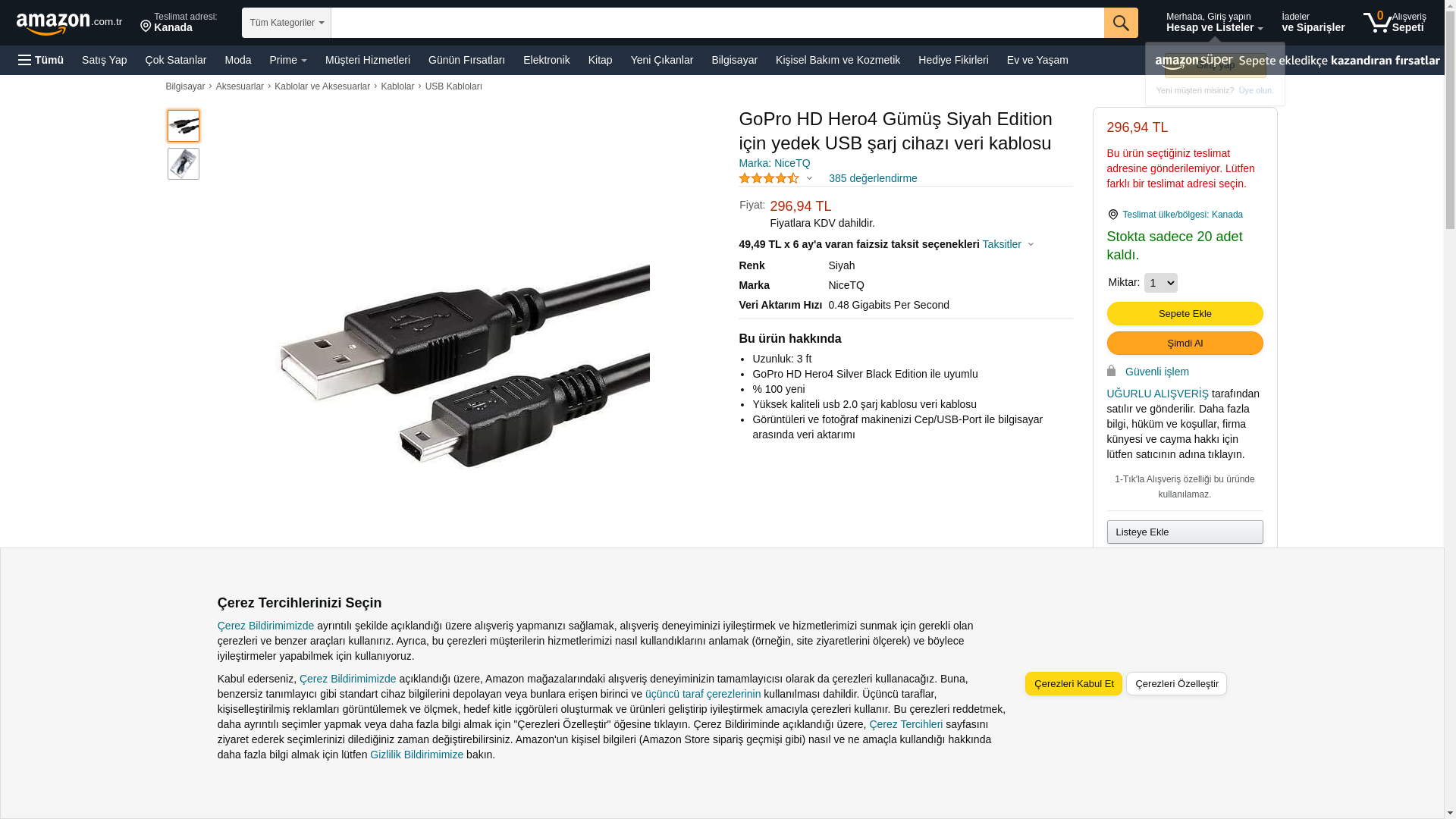Click the Teslimat ülke/bölgesi location icon
This screenshot has width=1456, height=819.
[x=1112, y=215]
